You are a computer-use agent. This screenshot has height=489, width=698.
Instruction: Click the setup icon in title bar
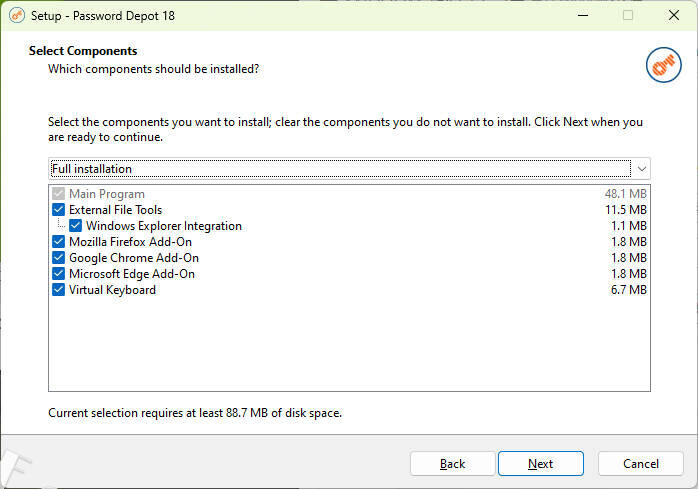pyautogui.click(x=16, y=15)
